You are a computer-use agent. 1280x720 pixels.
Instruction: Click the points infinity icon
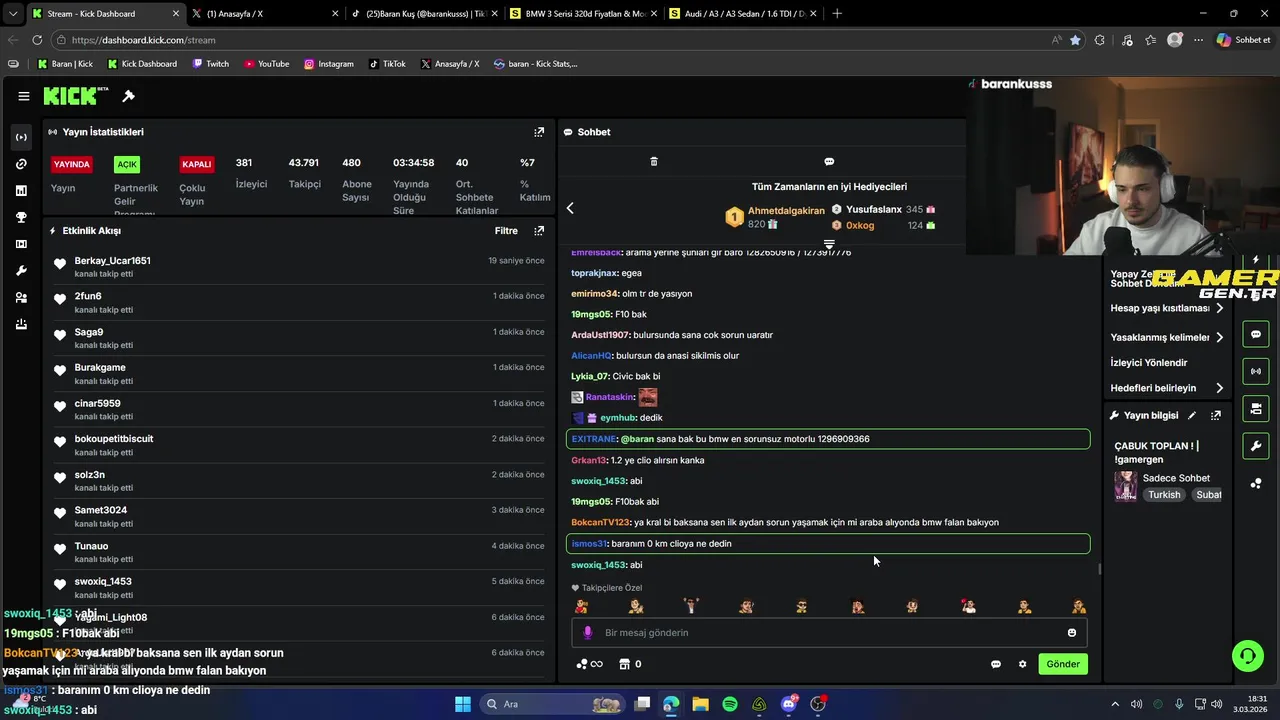tap(590, 664)
